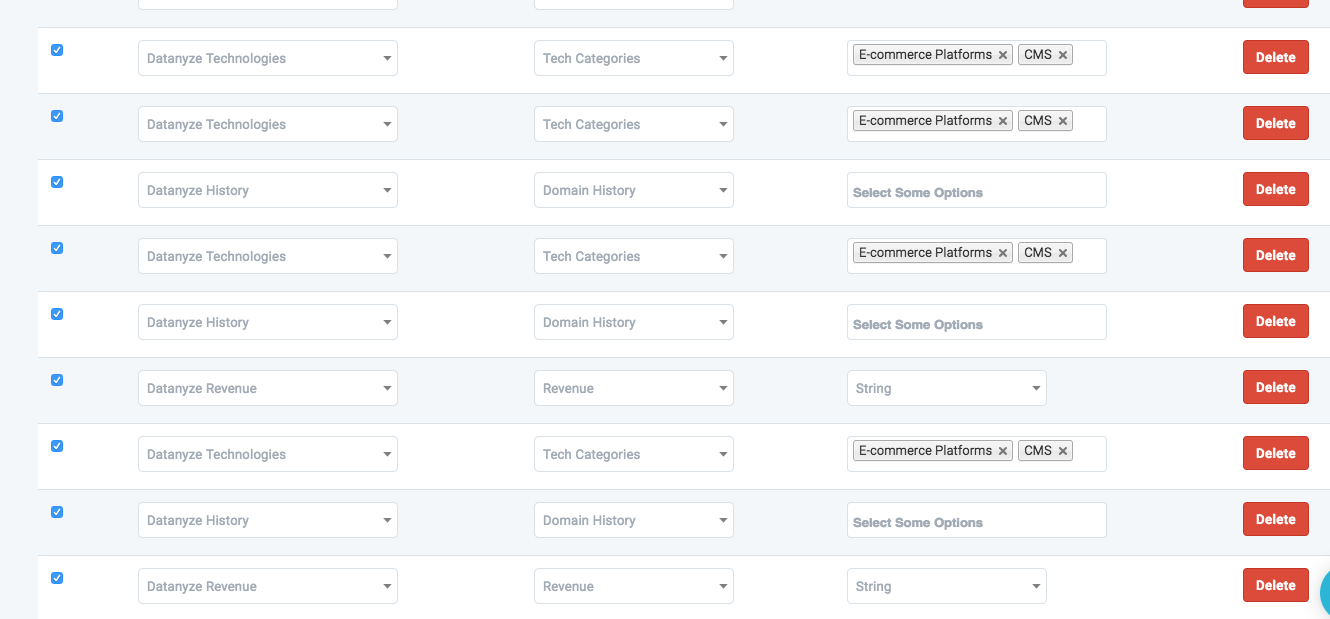Viewport: 1330px width, 619px height.
Task: Expand the String dropdown in upper Revenue row
Action: pyautogui.click(x=946, y=388)
